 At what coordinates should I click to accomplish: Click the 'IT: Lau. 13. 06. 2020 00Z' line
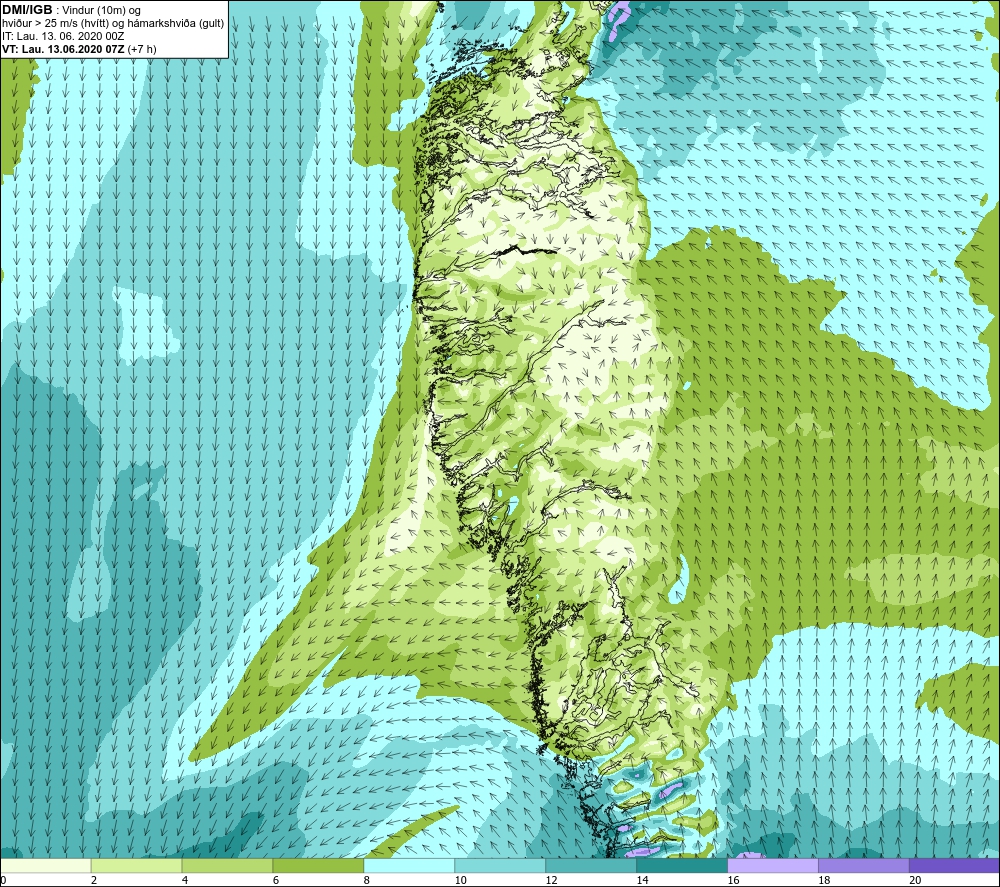coord(63,36)
